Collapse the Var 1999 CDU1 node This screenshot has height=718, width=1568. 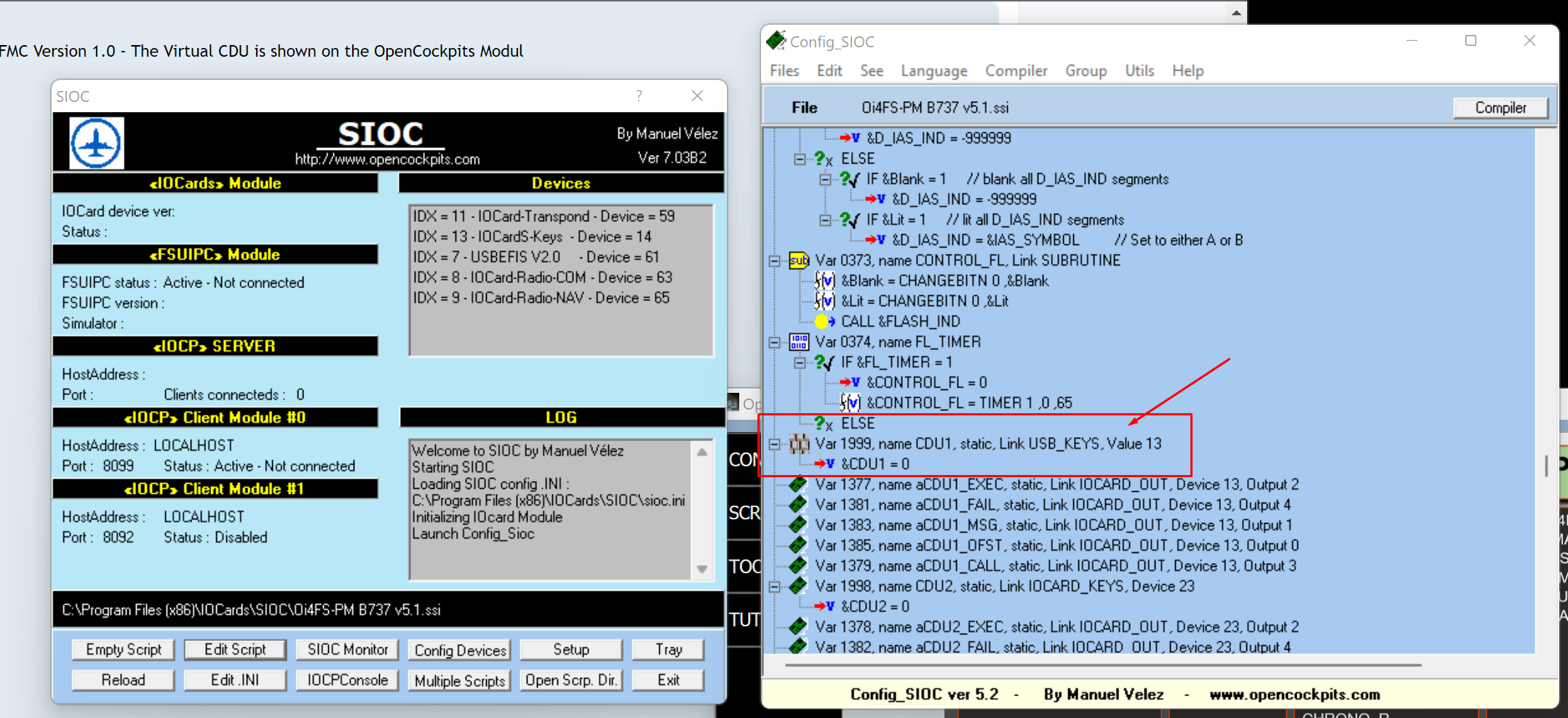tap(775, 444)
